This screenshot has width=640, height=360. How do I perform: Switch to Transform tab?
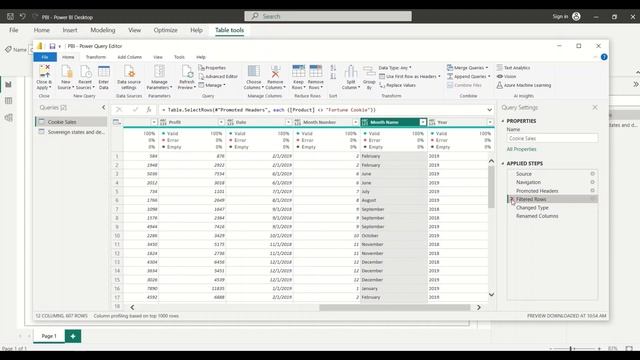click(x=96, y=57)
